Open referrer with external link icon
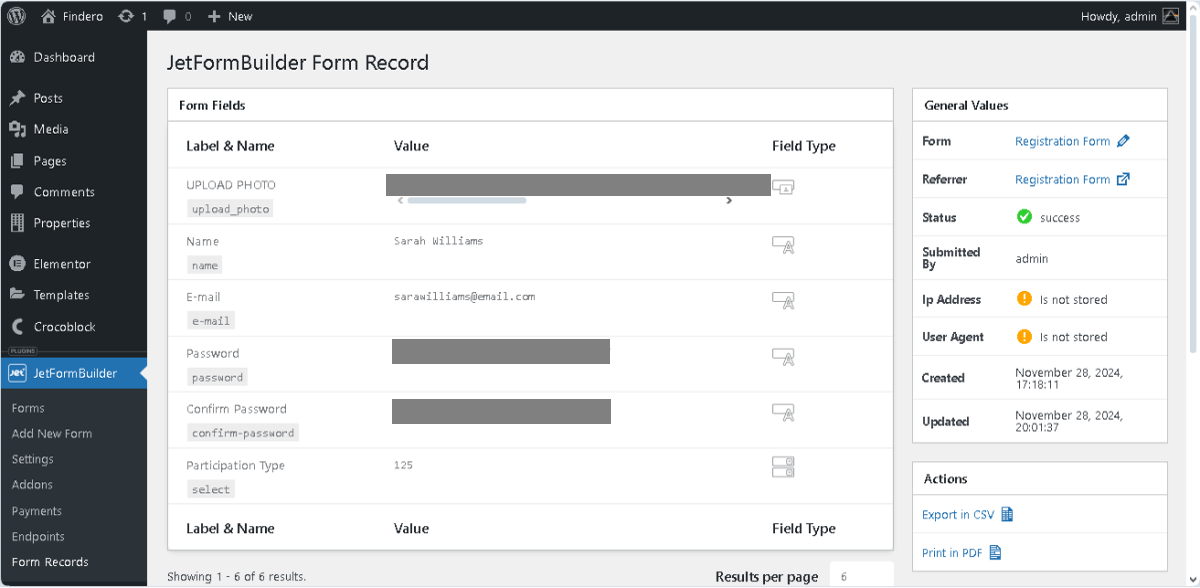 point(1125,179)
